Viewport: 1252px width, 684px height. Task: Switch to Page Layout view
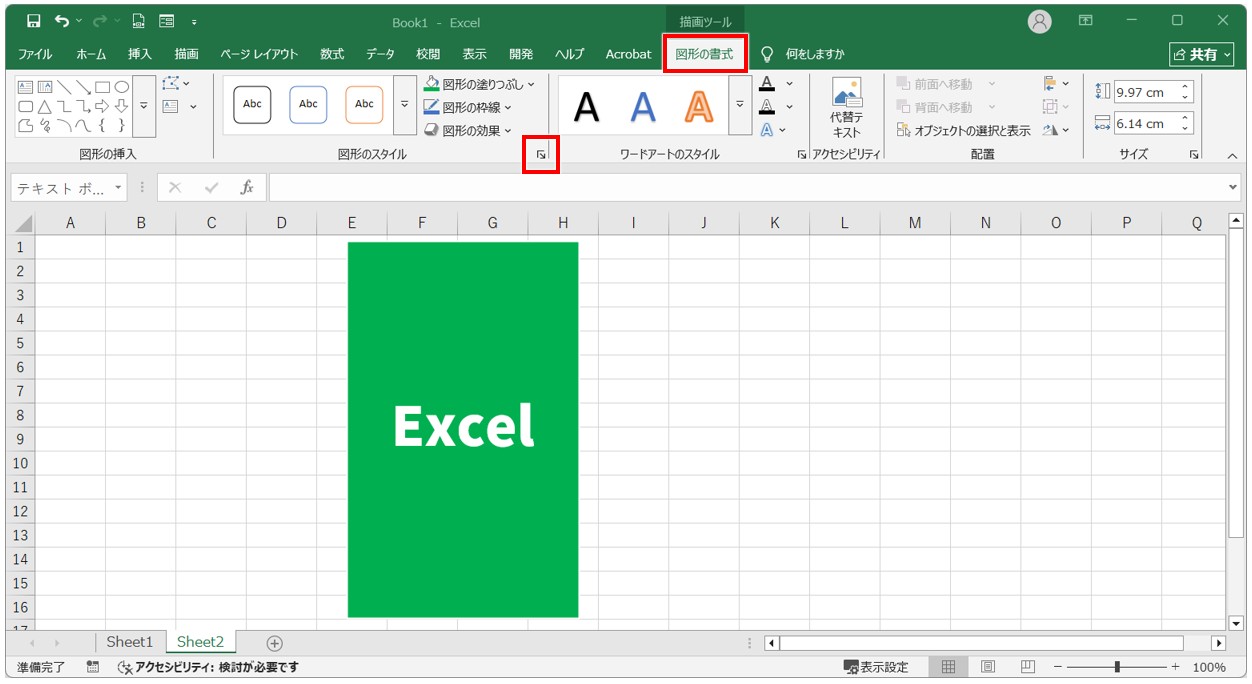click(988, 667)
